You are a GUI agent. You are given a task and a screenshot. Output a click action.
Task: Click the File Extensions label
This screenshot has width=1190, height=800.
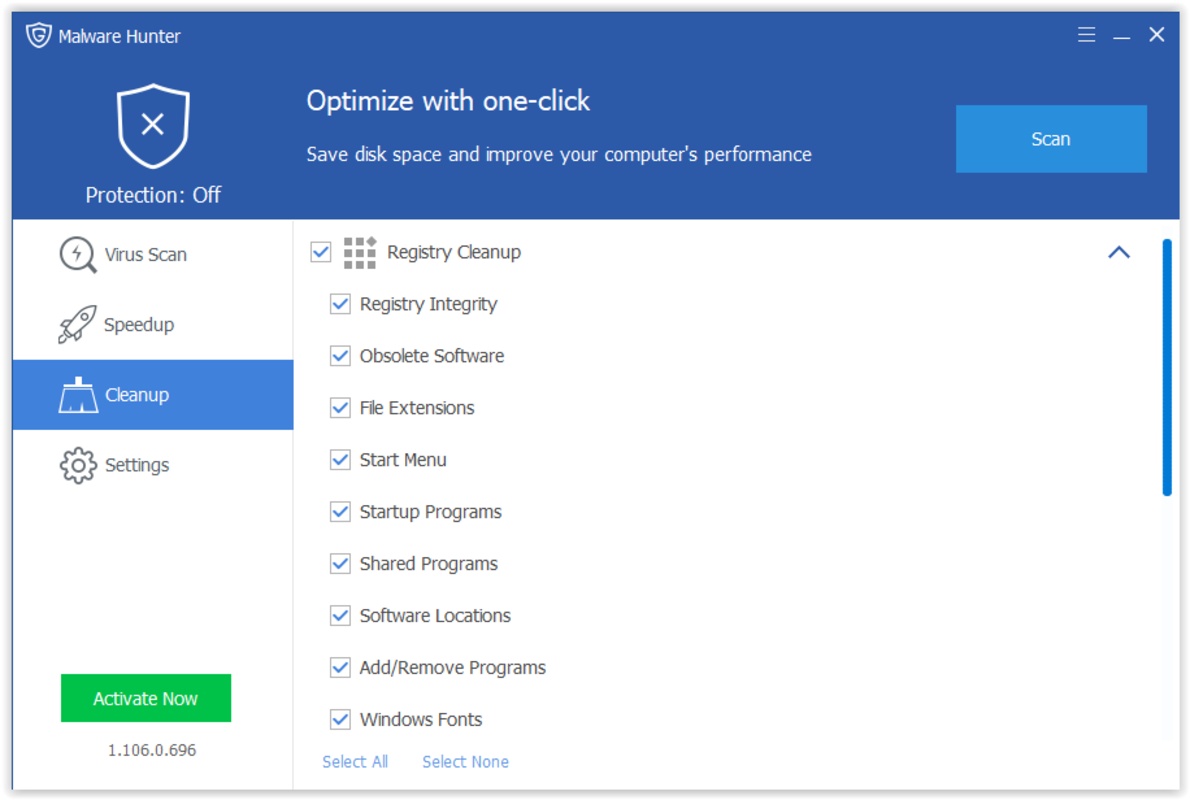coord(417,408)
